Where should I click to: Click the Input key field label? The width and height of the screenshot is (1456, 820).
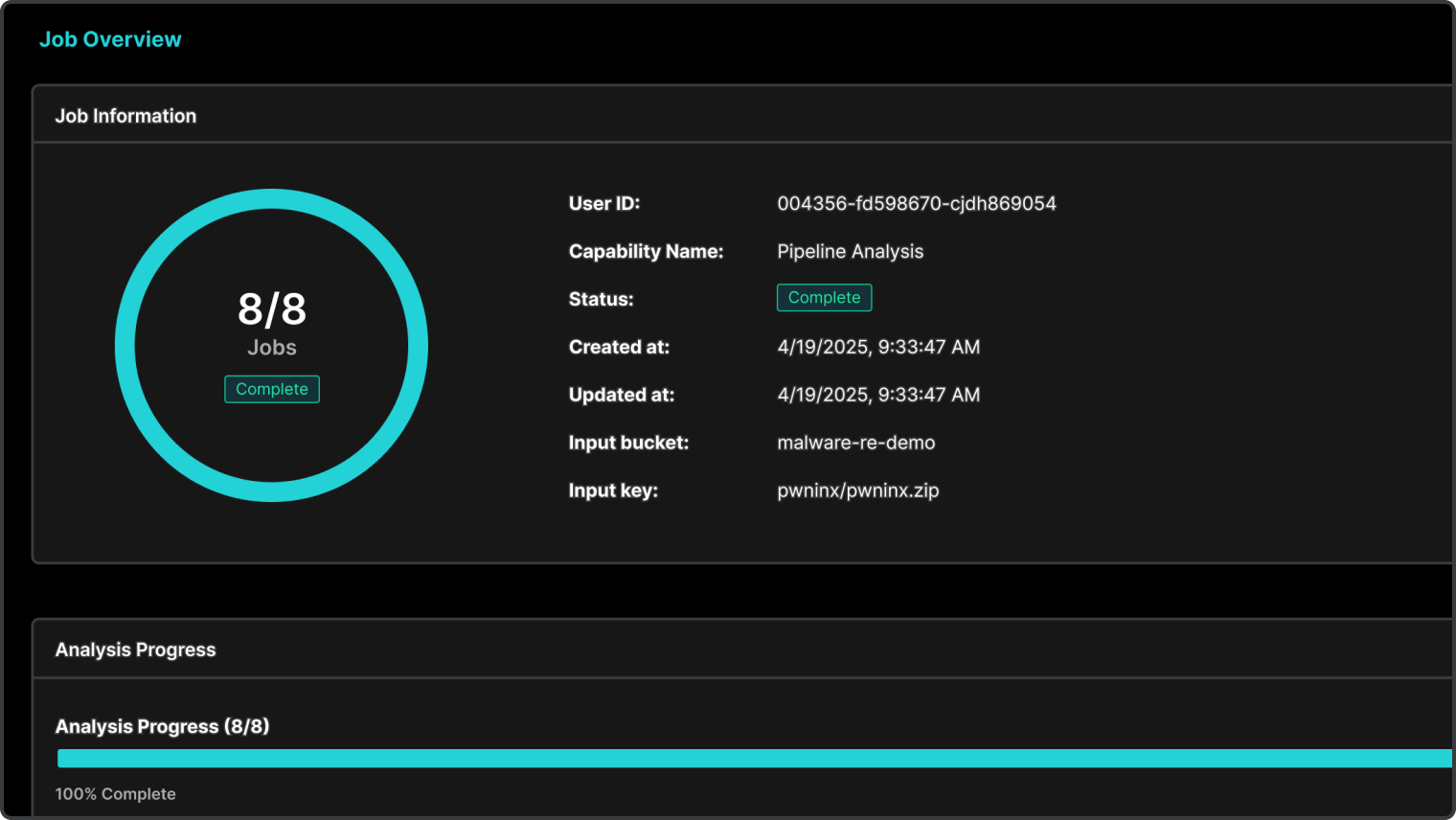point(613,490)
